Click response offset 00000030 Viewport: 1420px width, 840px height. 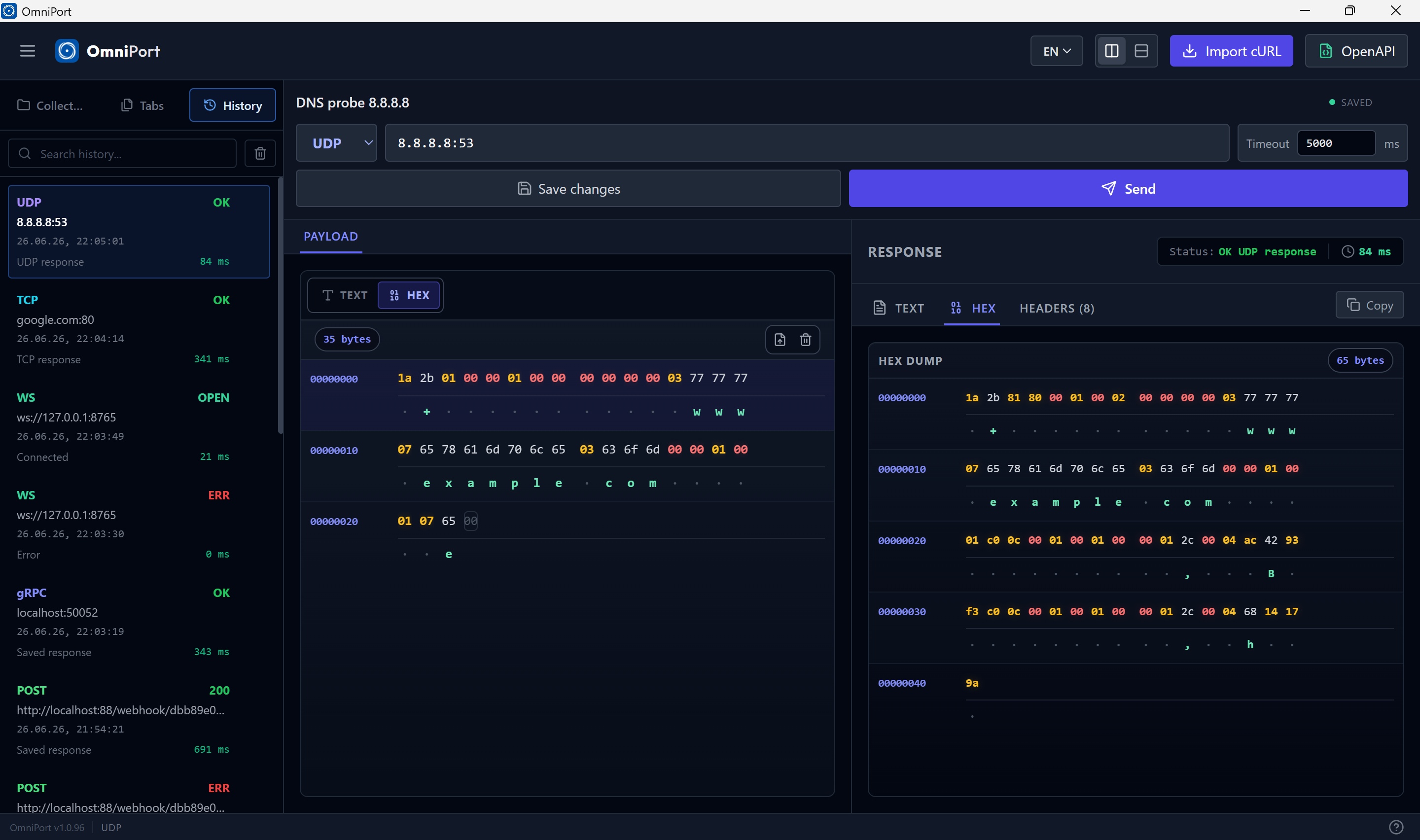pos(902,612)
